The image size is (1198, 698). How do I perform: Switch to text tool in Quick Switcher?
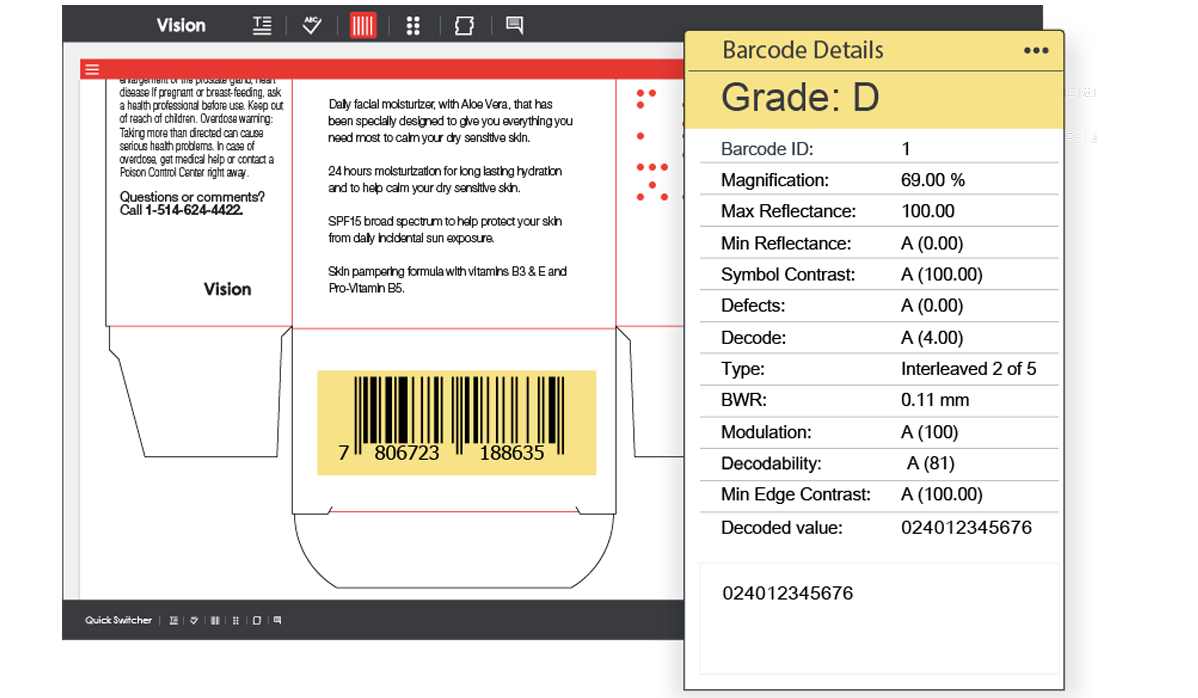pyautogui.click(x=174, y=621)
